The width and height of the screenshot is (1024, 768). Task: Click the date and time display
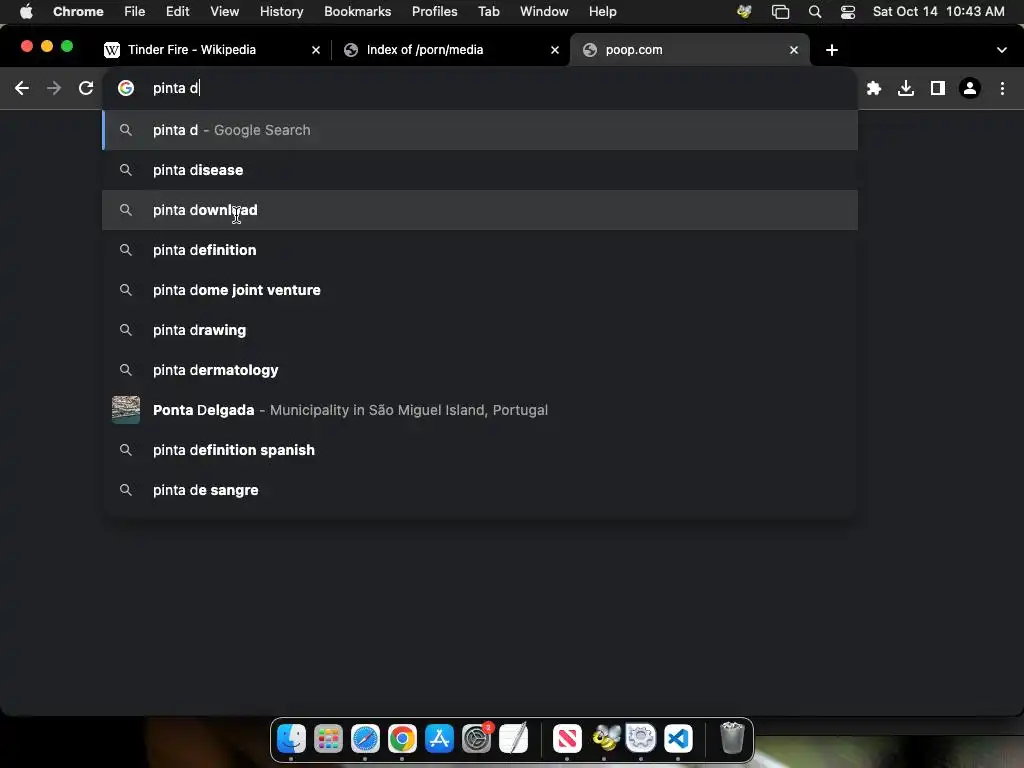[x=938, y=12]
